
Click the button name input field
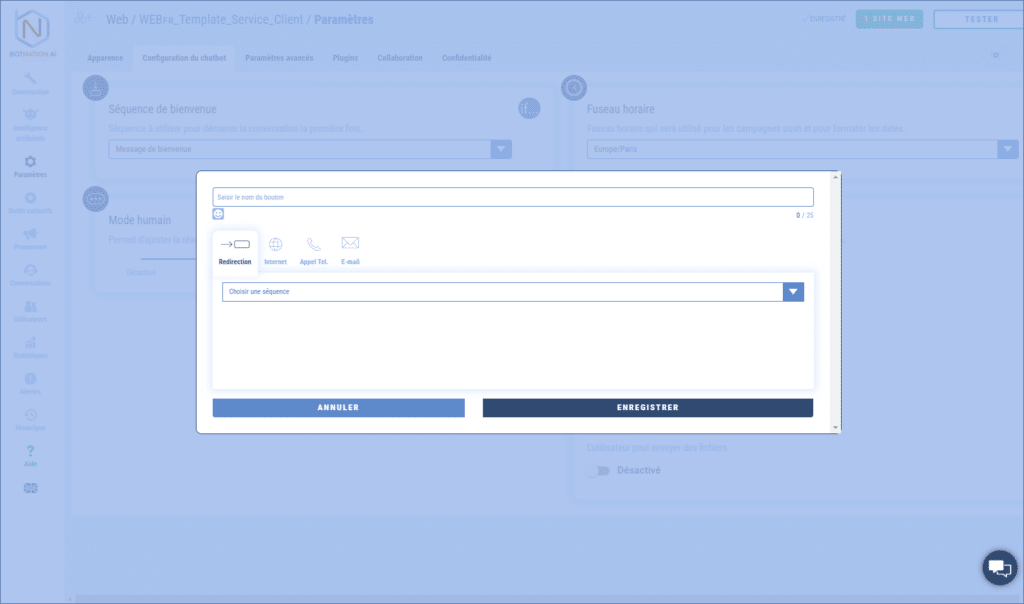[512, 197]
